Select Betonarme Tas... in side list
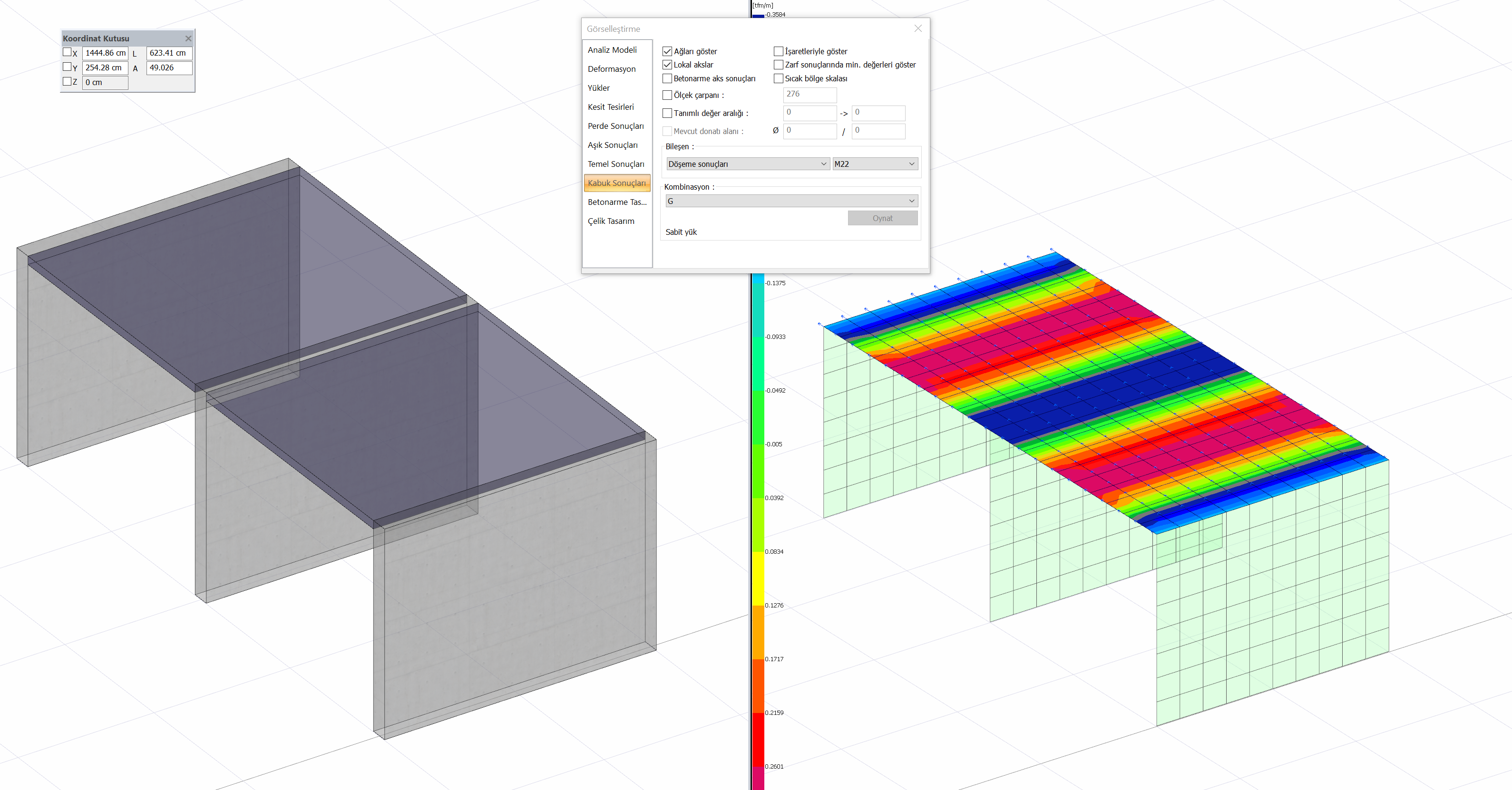 (617, 202)
